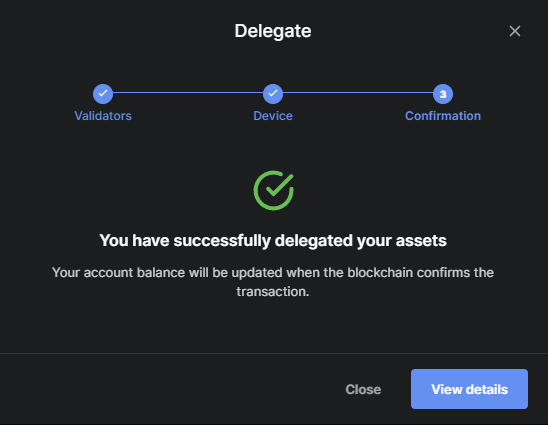Click the successfully delegated assets heading
Viewport: 548px width, 425px height.
(x=273, y=240)
